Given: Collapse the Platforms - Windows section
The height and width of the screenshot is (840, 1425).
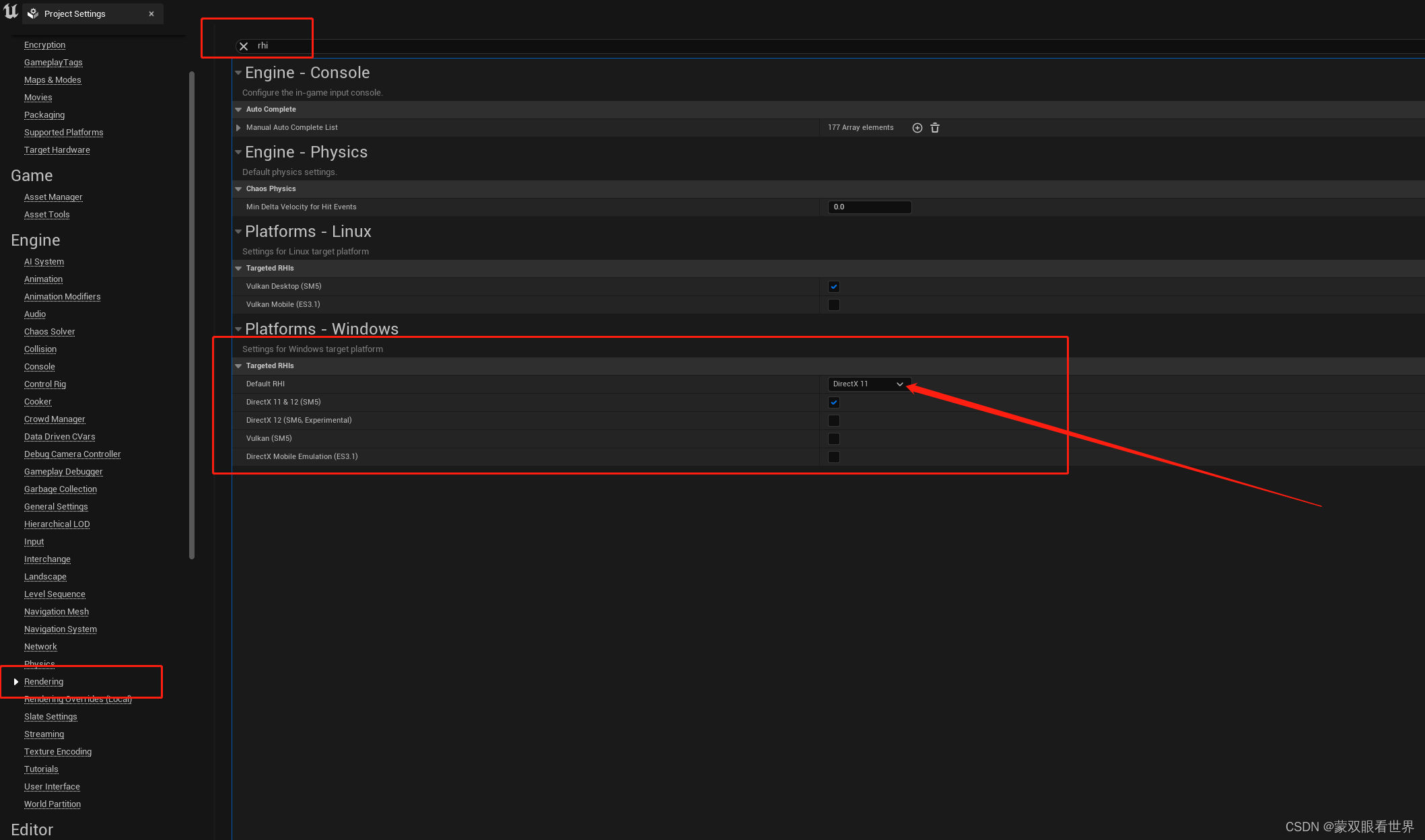Looking at the screenshot, I should 238,329.
